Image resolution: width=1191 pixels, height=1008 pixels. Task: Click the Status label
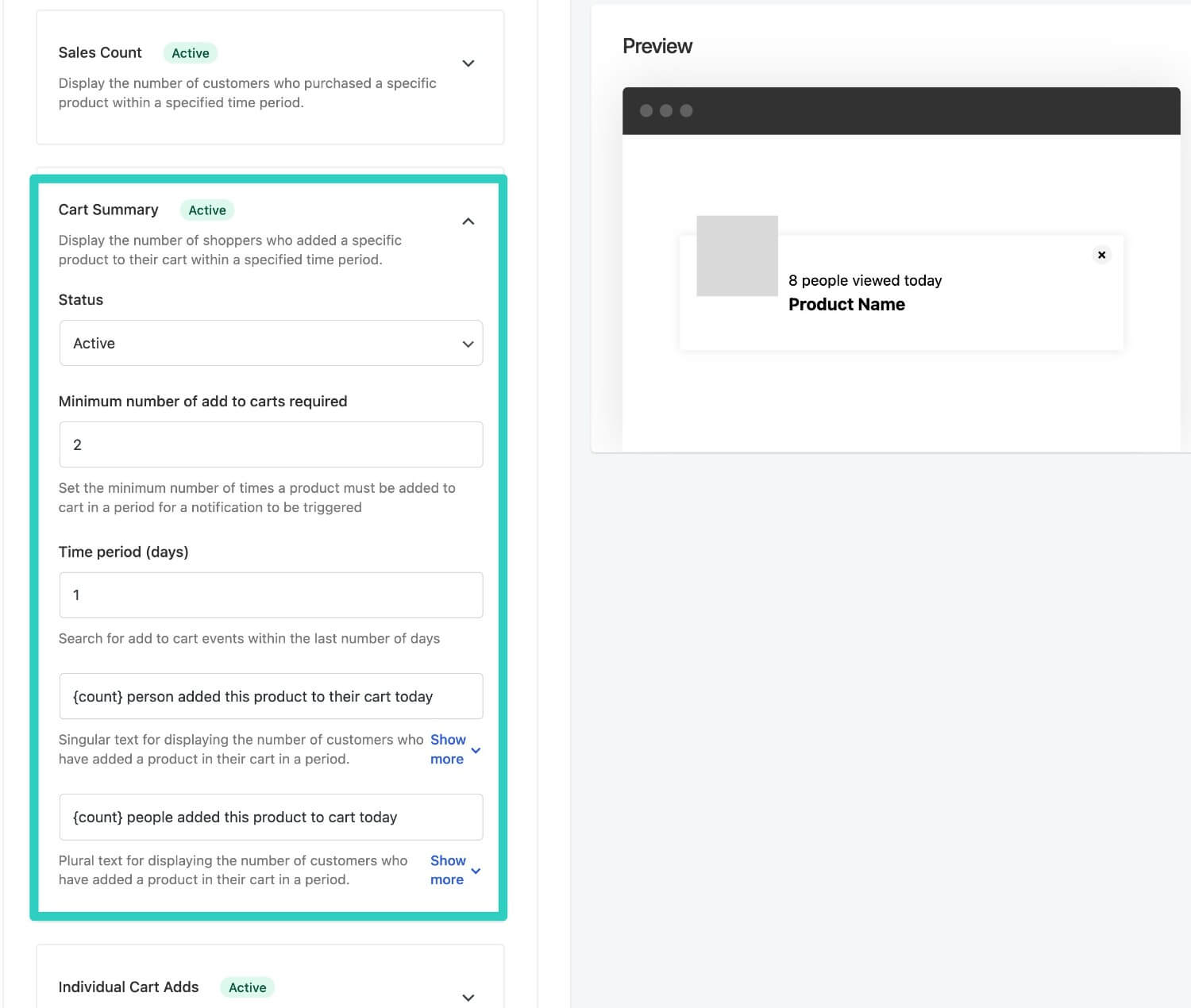click(x=81, y=300)
